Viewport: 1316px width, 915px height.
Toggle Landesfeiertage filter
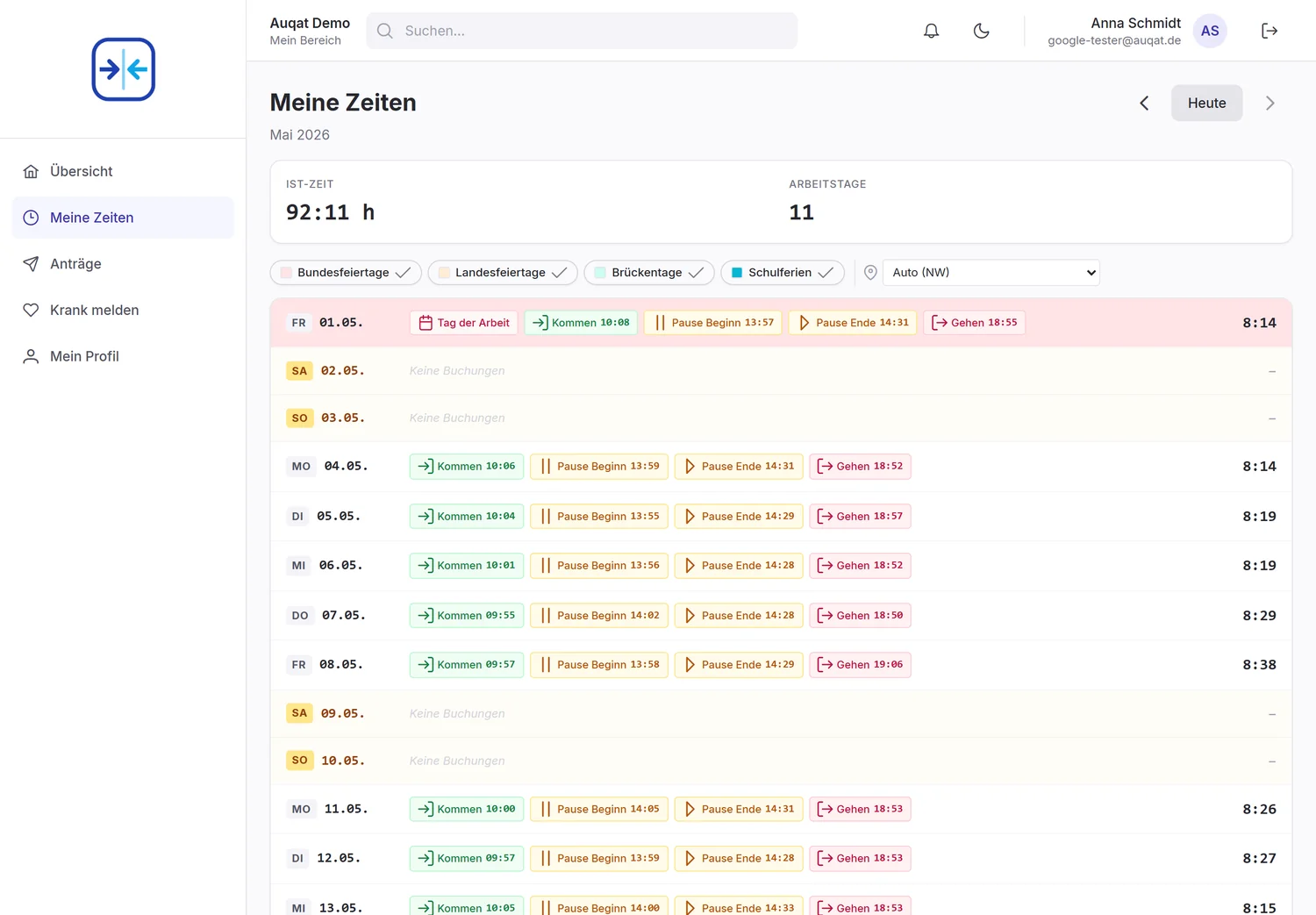click(503, 273)
